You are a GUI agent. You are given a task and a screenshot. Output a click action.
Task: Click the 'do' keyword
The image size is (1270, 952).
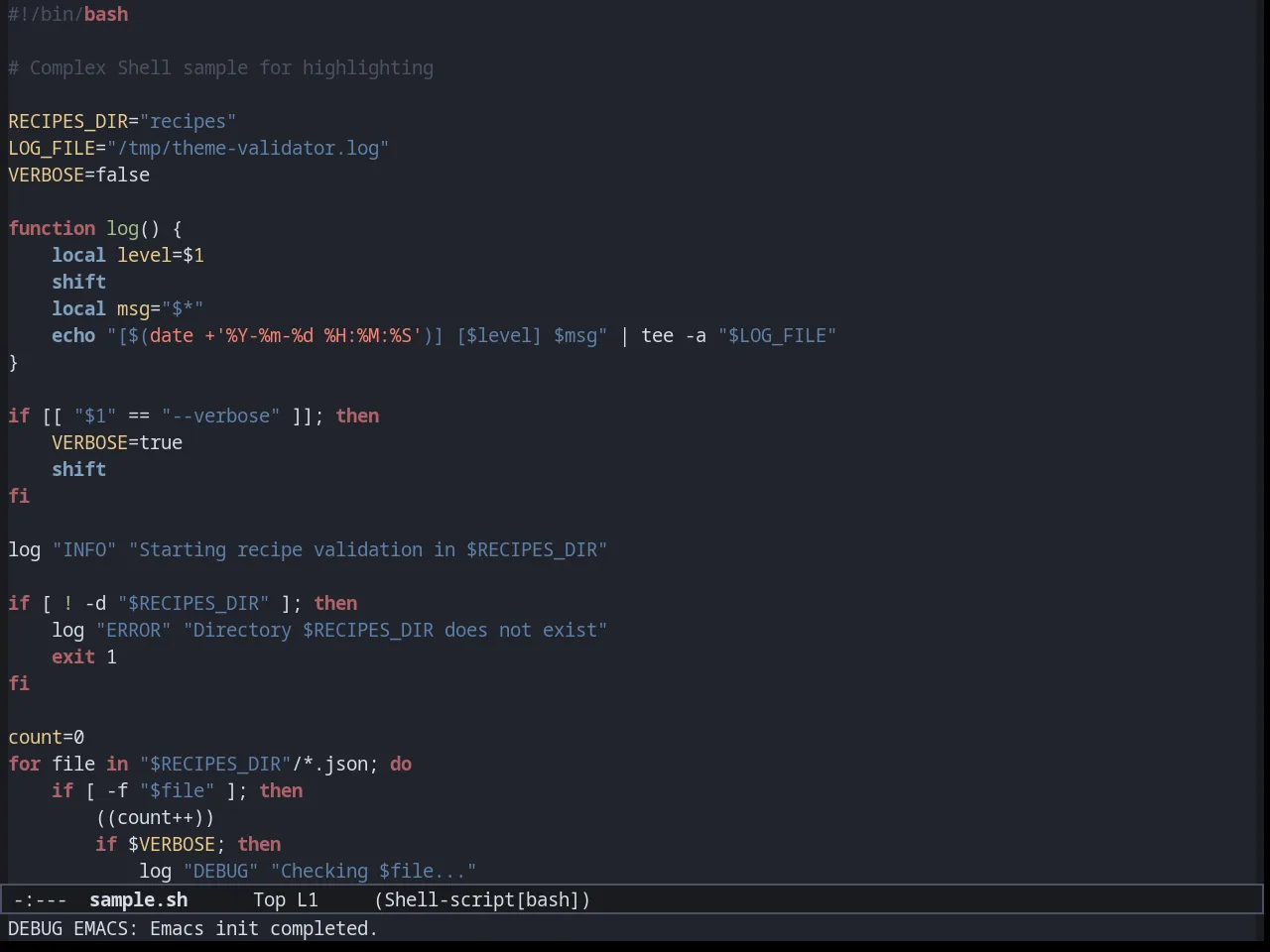[401, 764]
